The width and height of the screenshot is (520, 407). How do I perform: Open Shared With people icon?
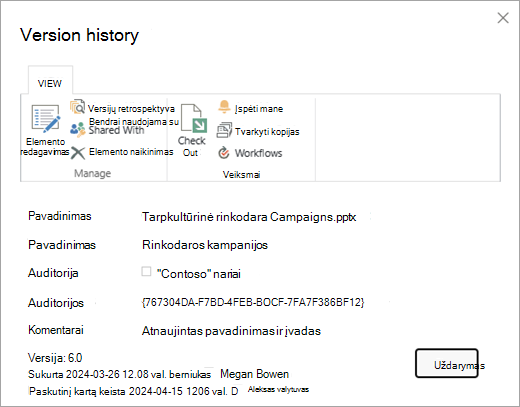[78, 129]
